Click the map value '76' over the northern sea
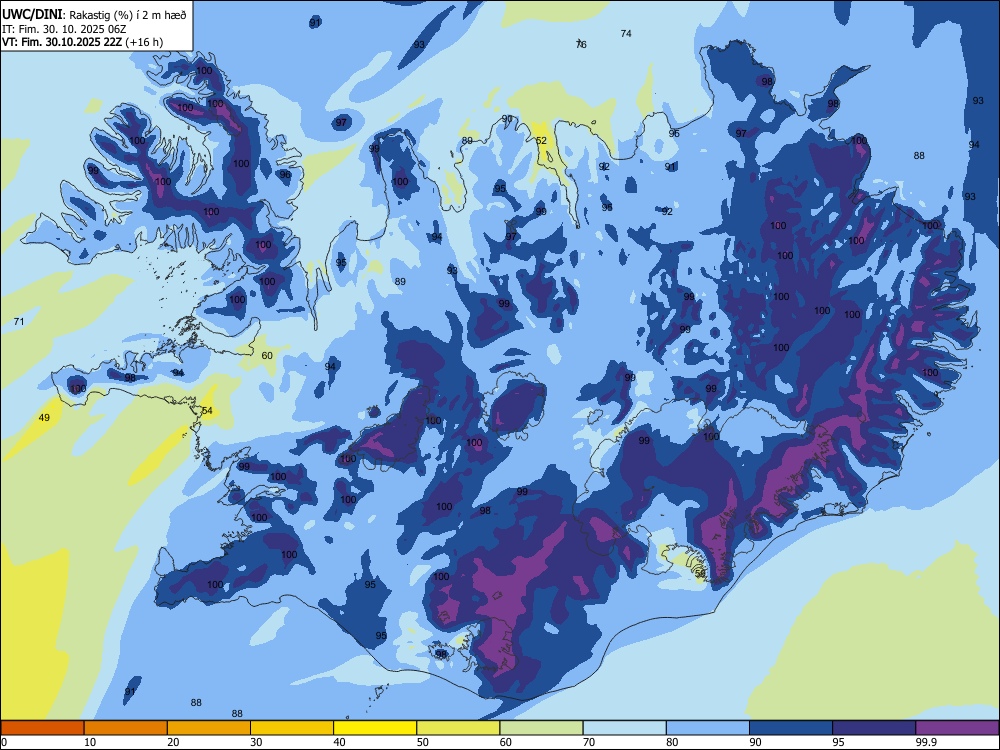Viewport: 1000px width, 750px height. (581, 44)
